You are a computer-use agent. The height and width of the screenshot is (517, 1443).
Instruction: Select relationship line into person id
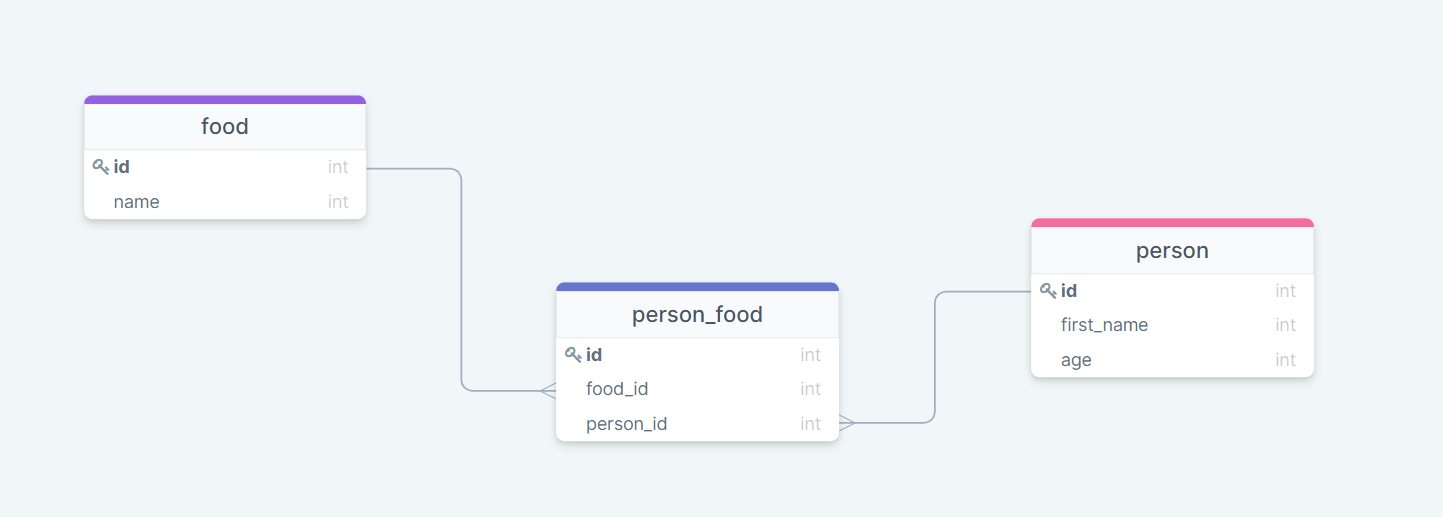(935, 357)
